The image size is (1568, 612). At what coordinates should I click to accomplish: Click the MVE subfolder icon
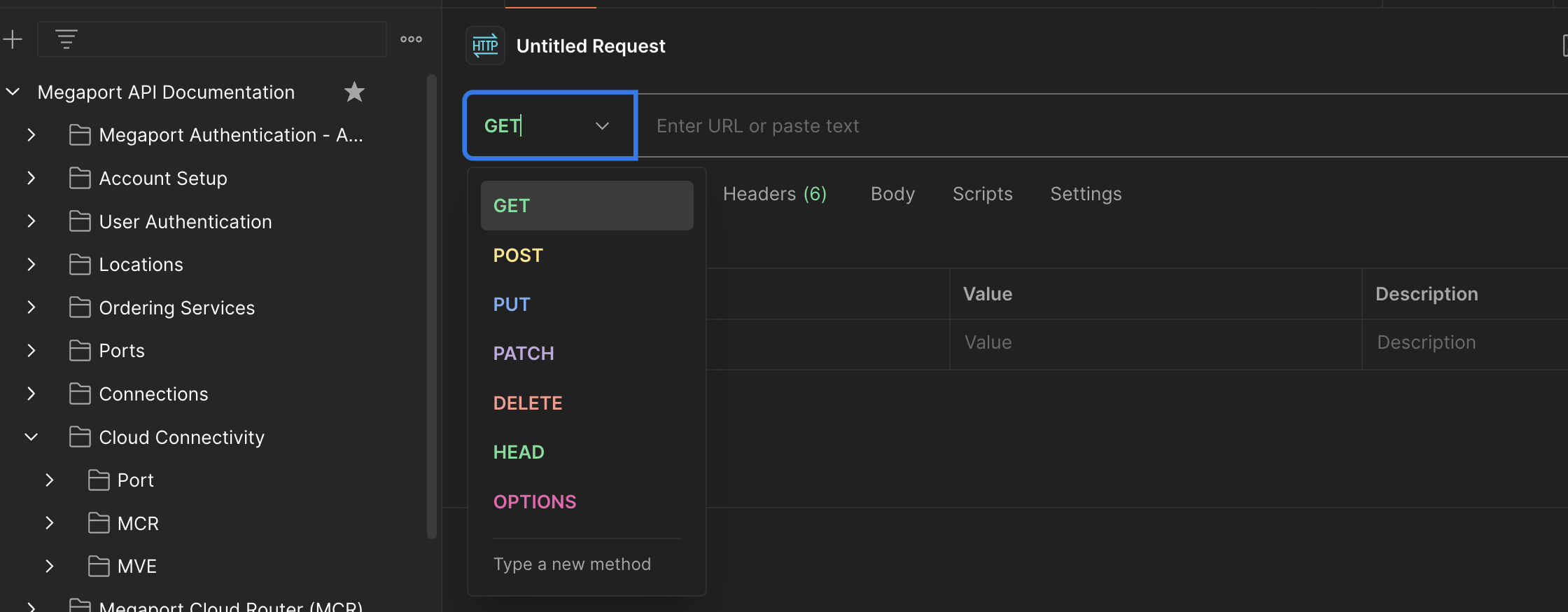tap(99, 566)
